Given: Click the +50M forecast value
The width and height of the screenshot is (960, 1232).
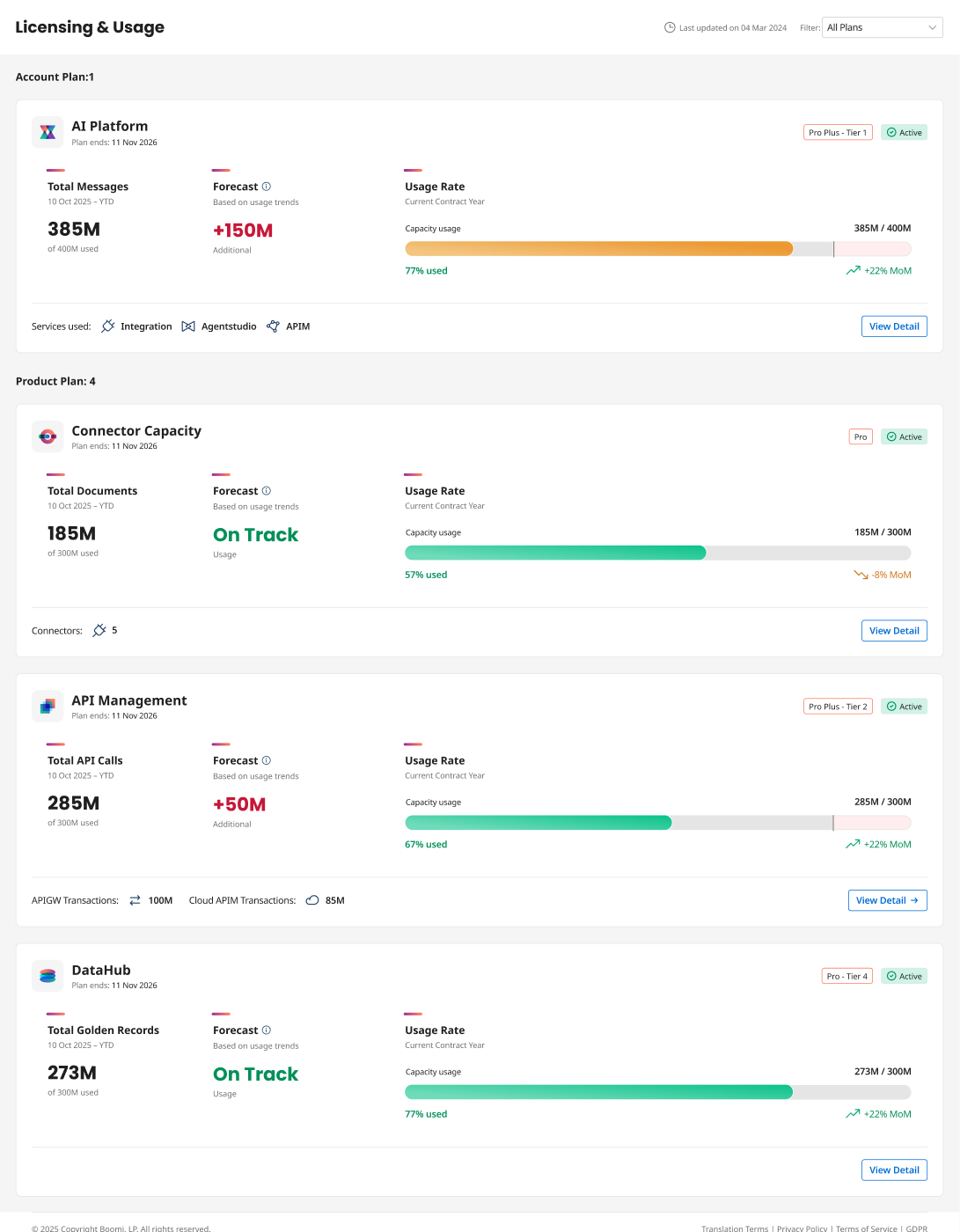Looking at the screenshot, I should (x=239, y=804).
